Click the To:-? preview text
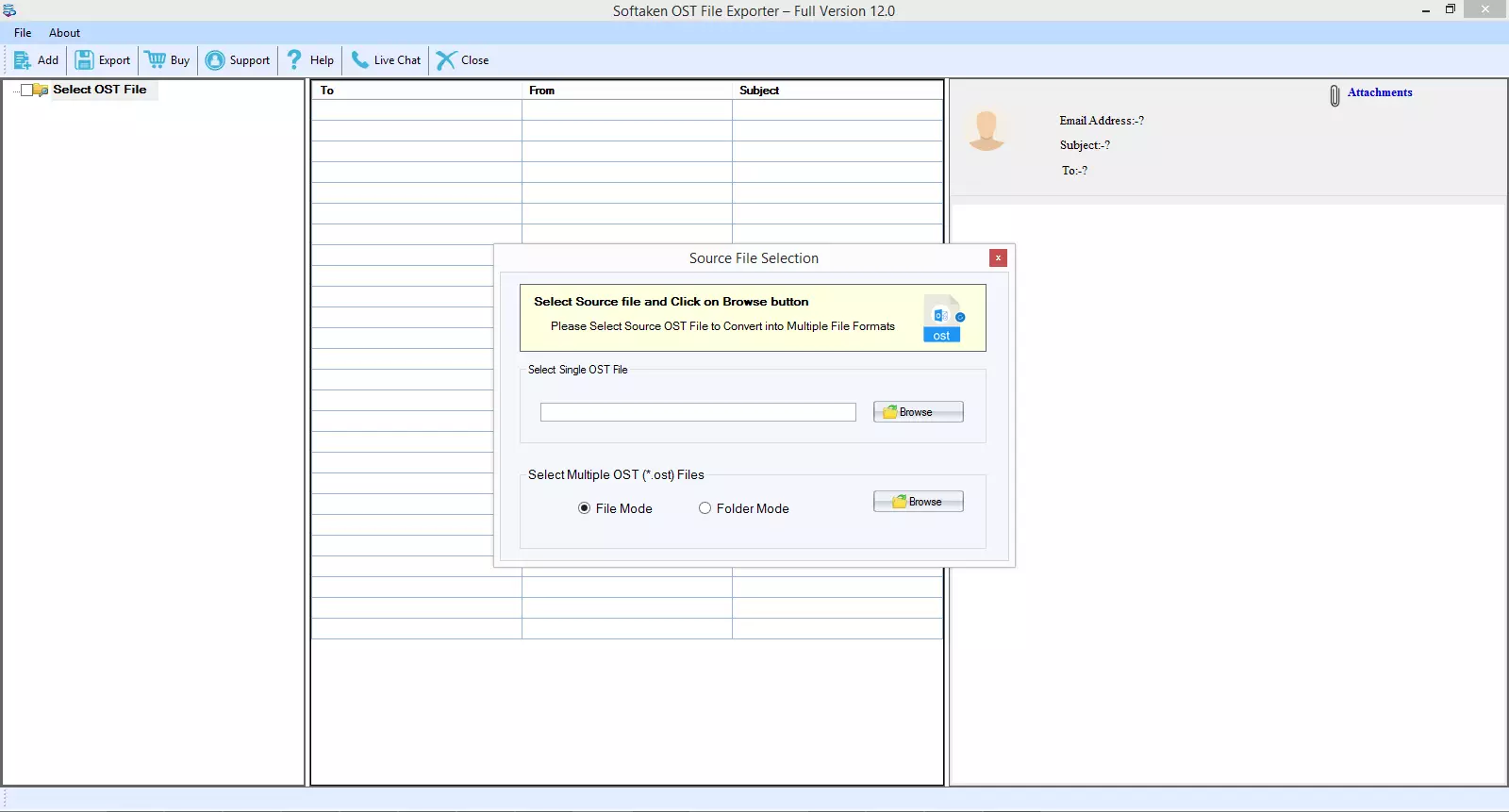 click(1074, 171)
